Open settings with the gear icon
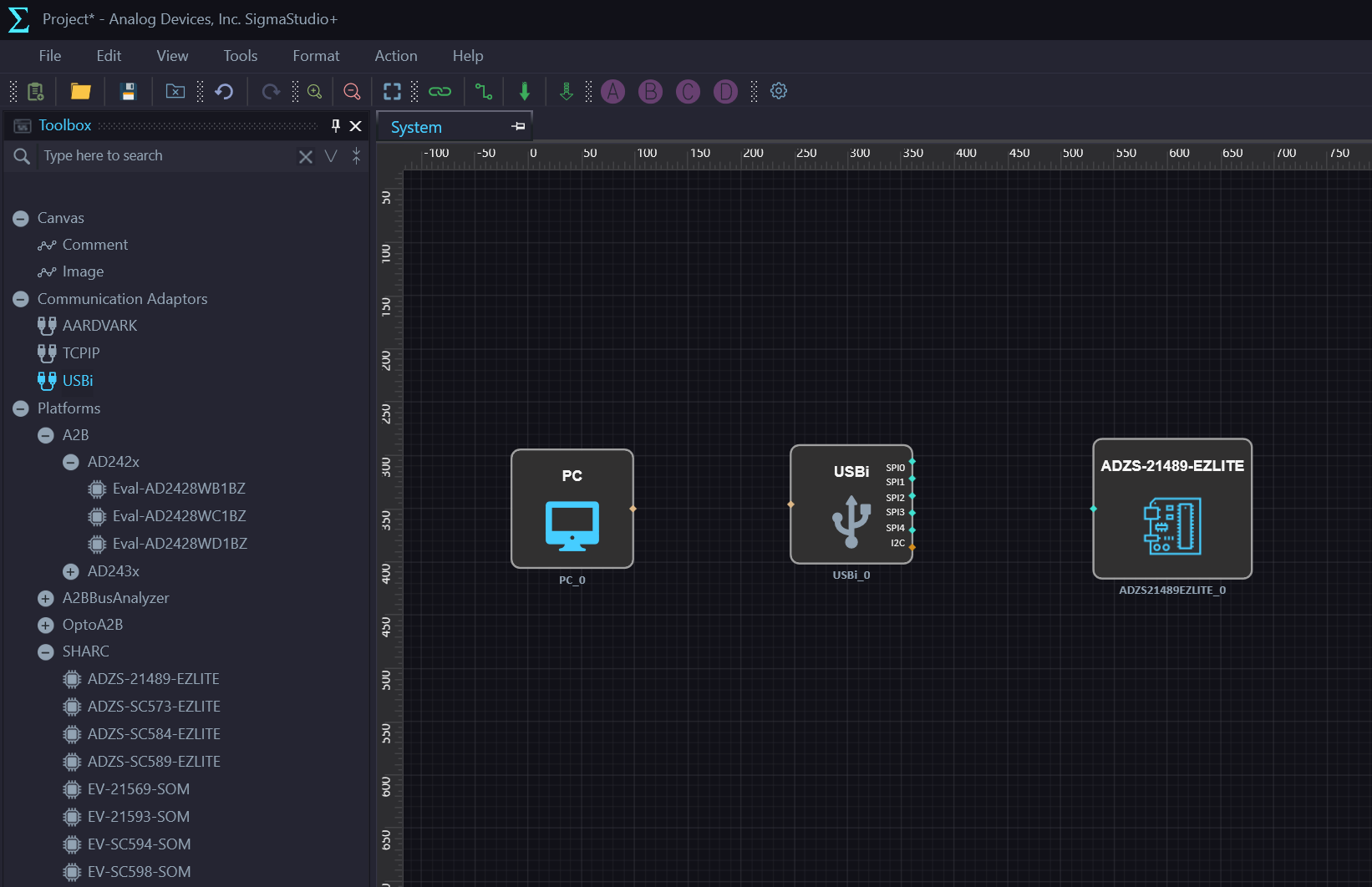Viewport: 1372px width, 887px height. point(779,91)
